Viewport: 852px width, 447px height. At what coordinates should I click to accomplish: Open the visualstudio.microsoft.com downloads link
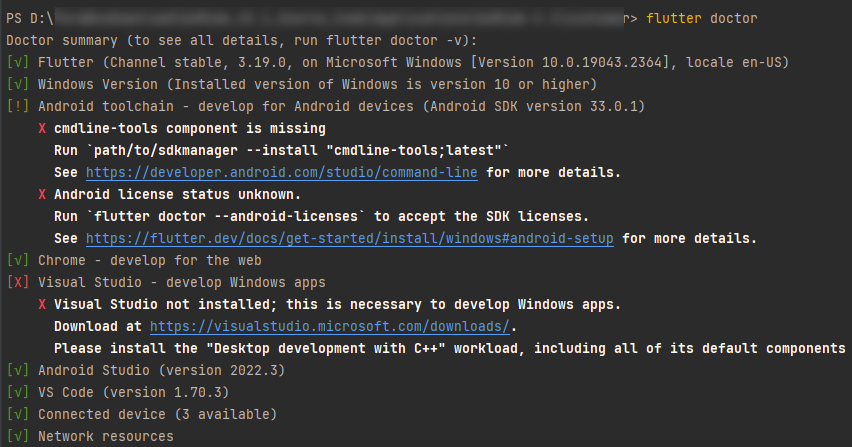[329, 326]
